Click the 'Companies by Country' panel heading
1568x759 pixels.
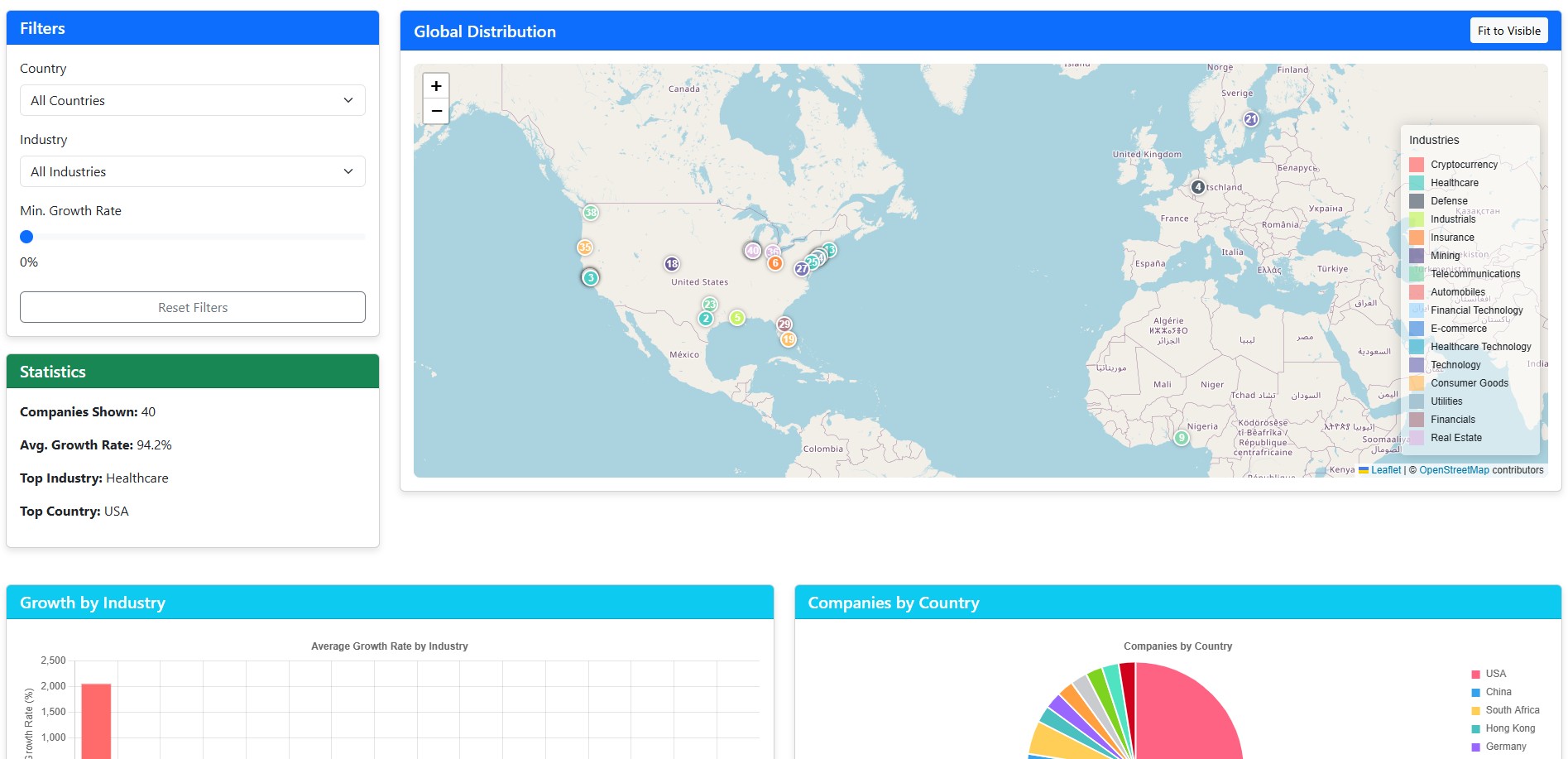(894, 603)
